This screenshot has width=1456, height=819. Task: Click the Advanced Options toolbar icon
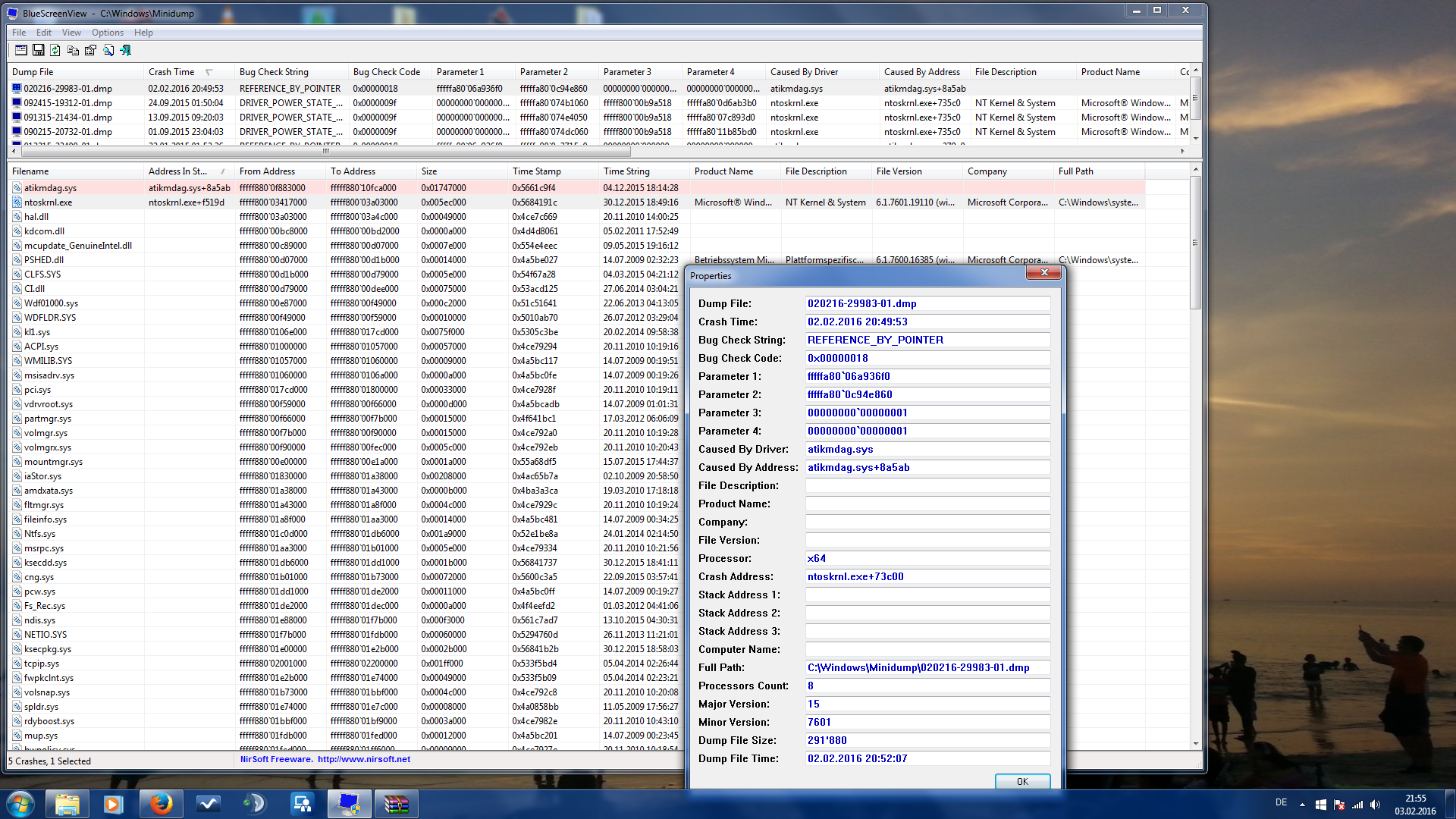point(20,50)
